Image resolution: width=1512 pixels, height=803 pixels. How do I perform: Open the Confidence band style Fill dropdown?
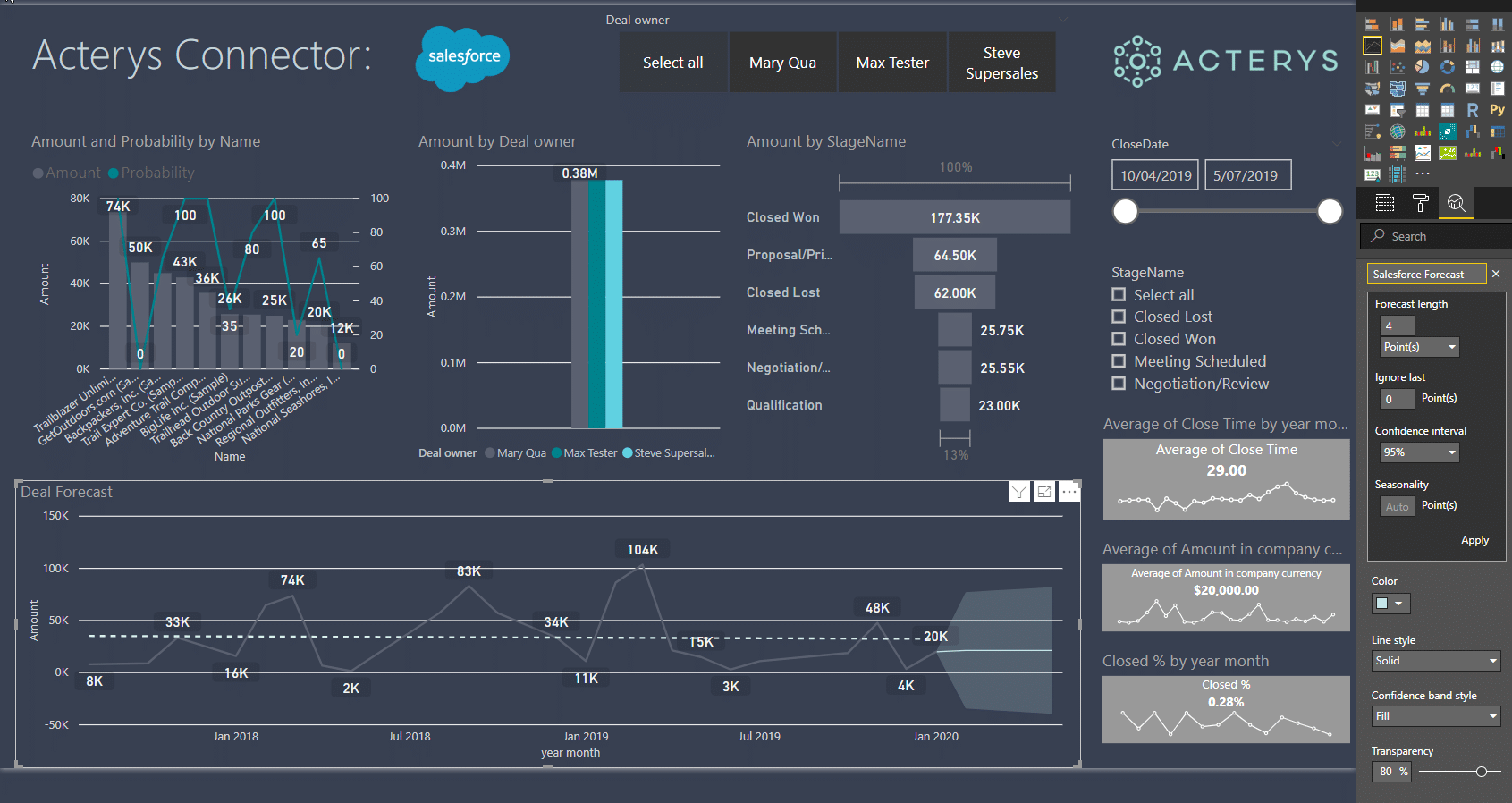coord(1436,716)
